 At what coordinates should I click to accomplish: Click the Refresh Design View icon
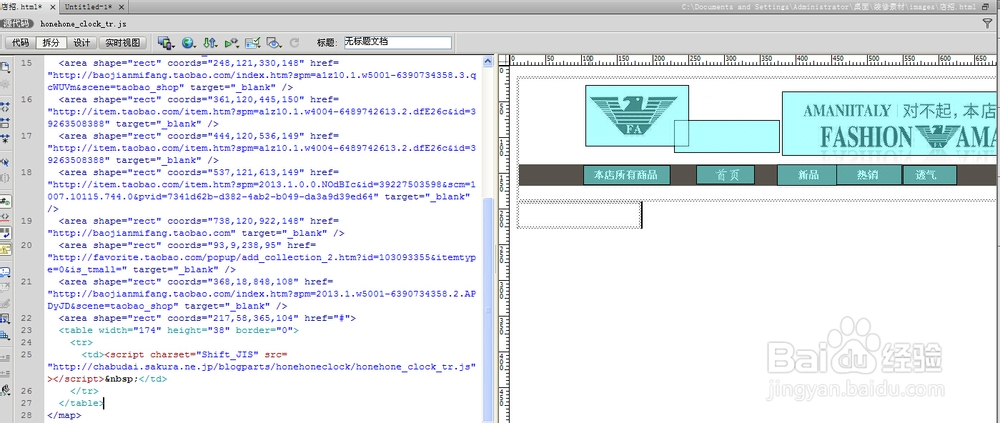click(294, 43)
